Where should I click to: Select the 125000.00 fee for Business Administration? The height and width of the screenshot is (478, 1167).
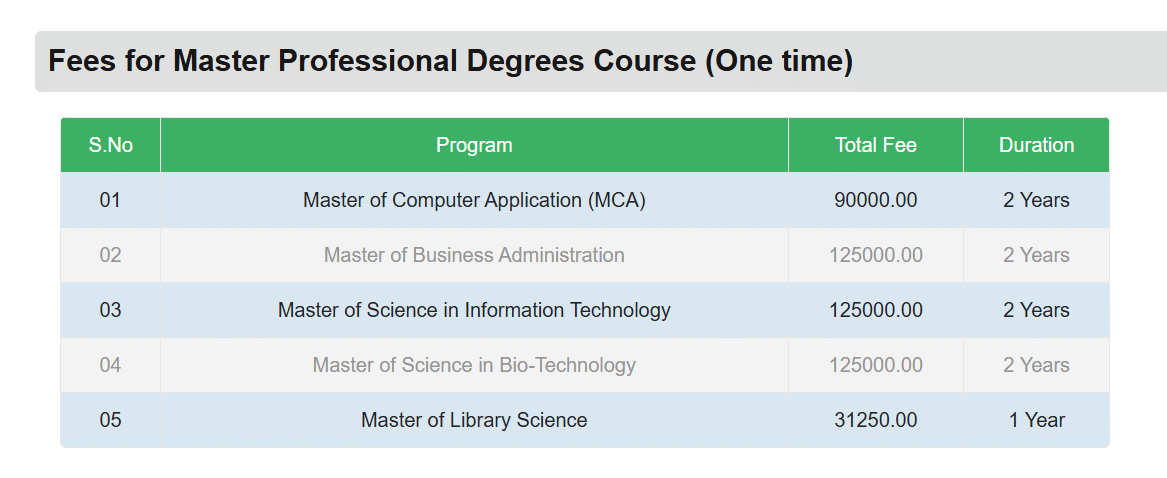[876, 255]
